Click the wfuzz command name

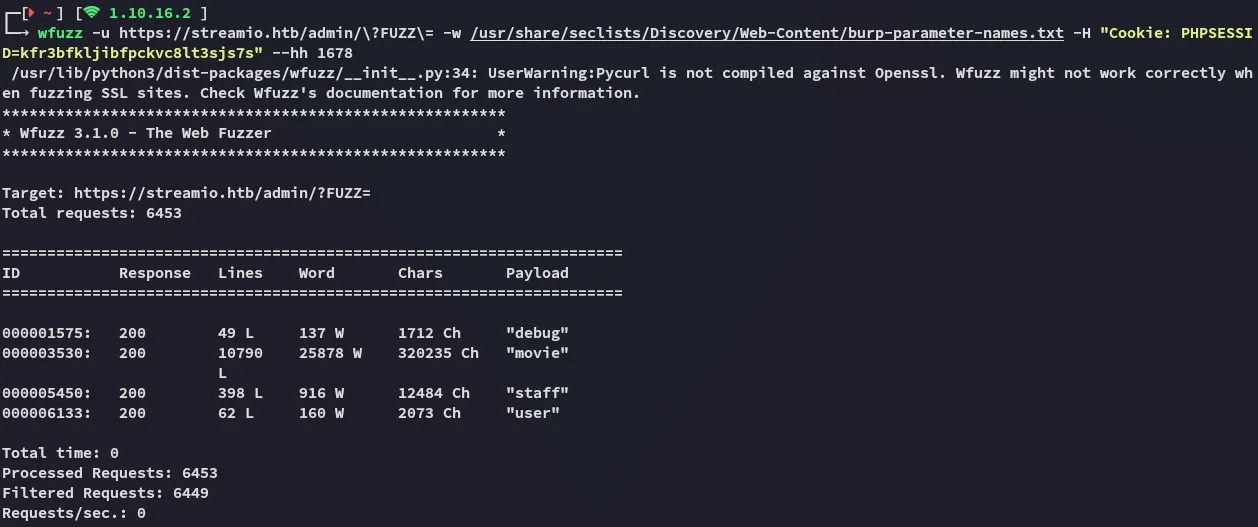(x=60, y=33)
